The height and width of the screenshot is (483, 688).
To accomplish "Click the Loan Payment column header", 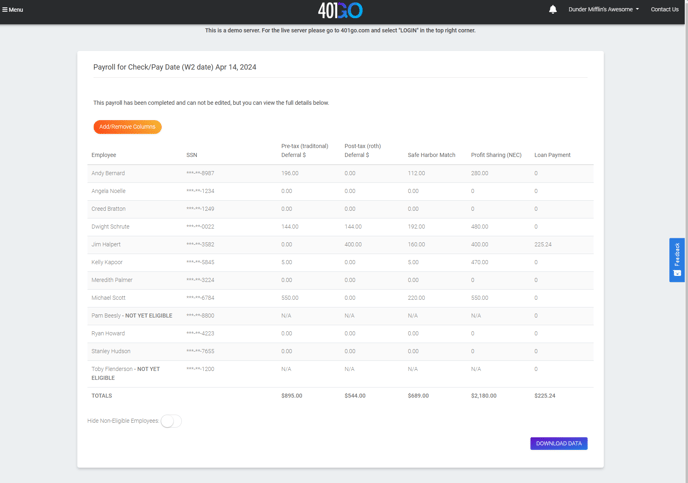I will point(552,155).
